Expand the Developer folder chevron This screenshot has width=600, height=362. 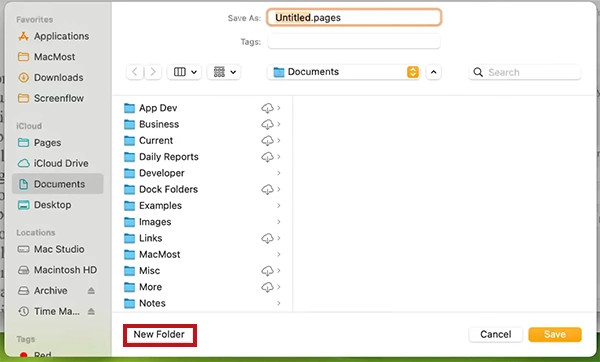tap(279, 173)
